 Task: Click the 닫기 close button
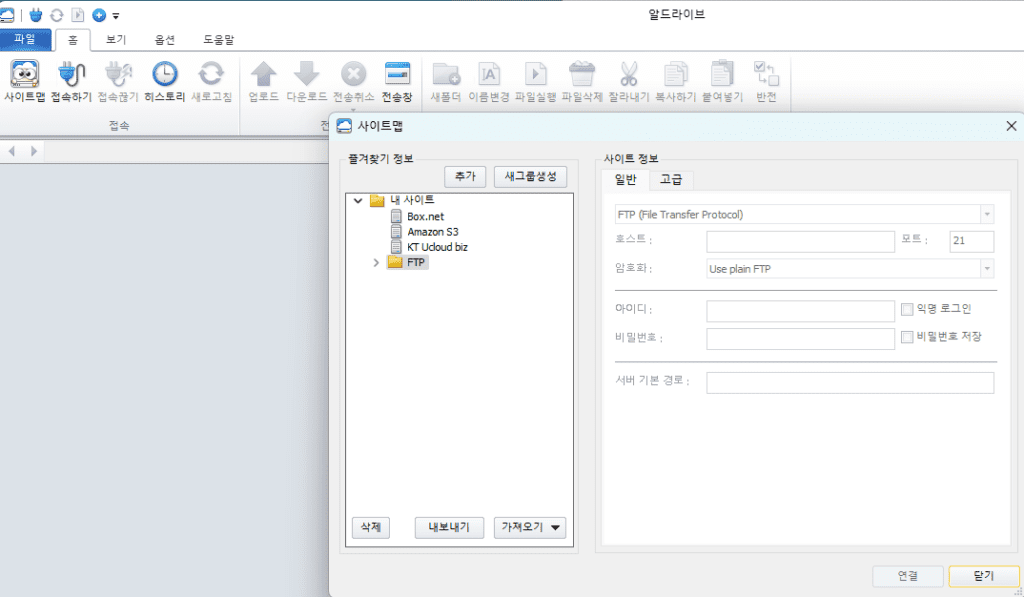984,575
